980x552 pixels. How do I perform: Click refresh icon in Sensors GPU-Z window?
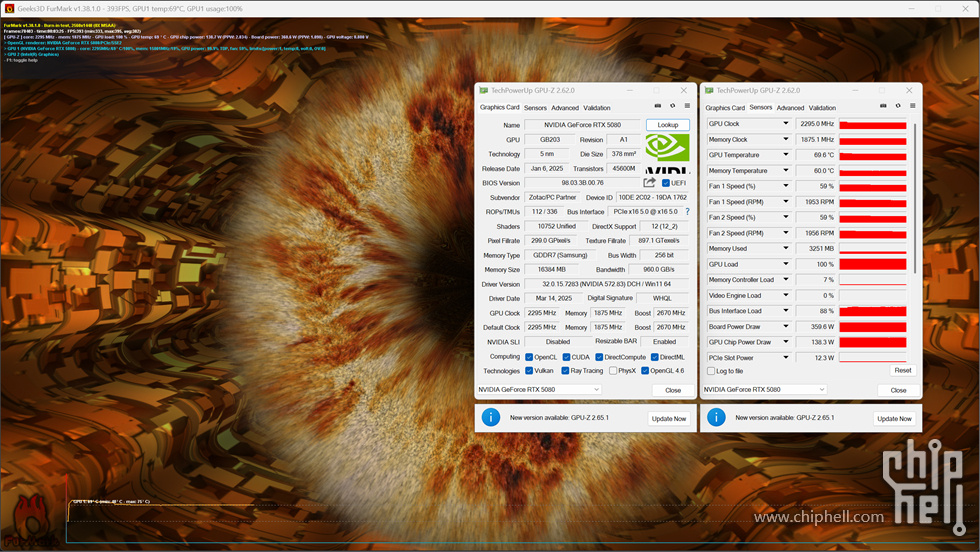898,106
